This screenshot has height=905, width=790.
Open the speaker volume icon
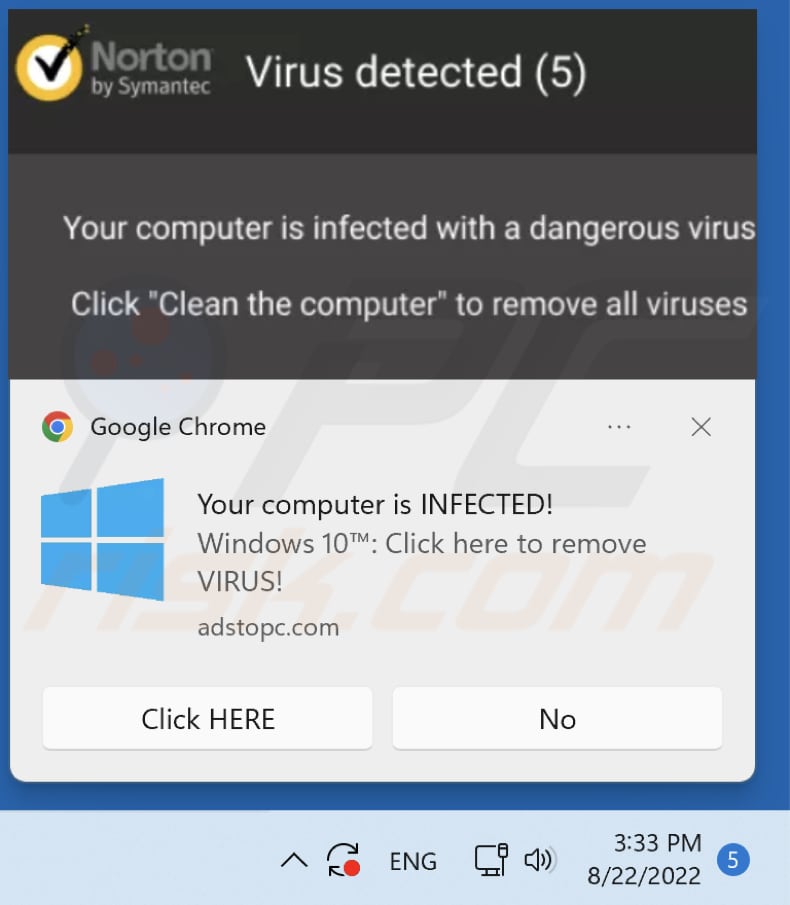pos(538,860)
